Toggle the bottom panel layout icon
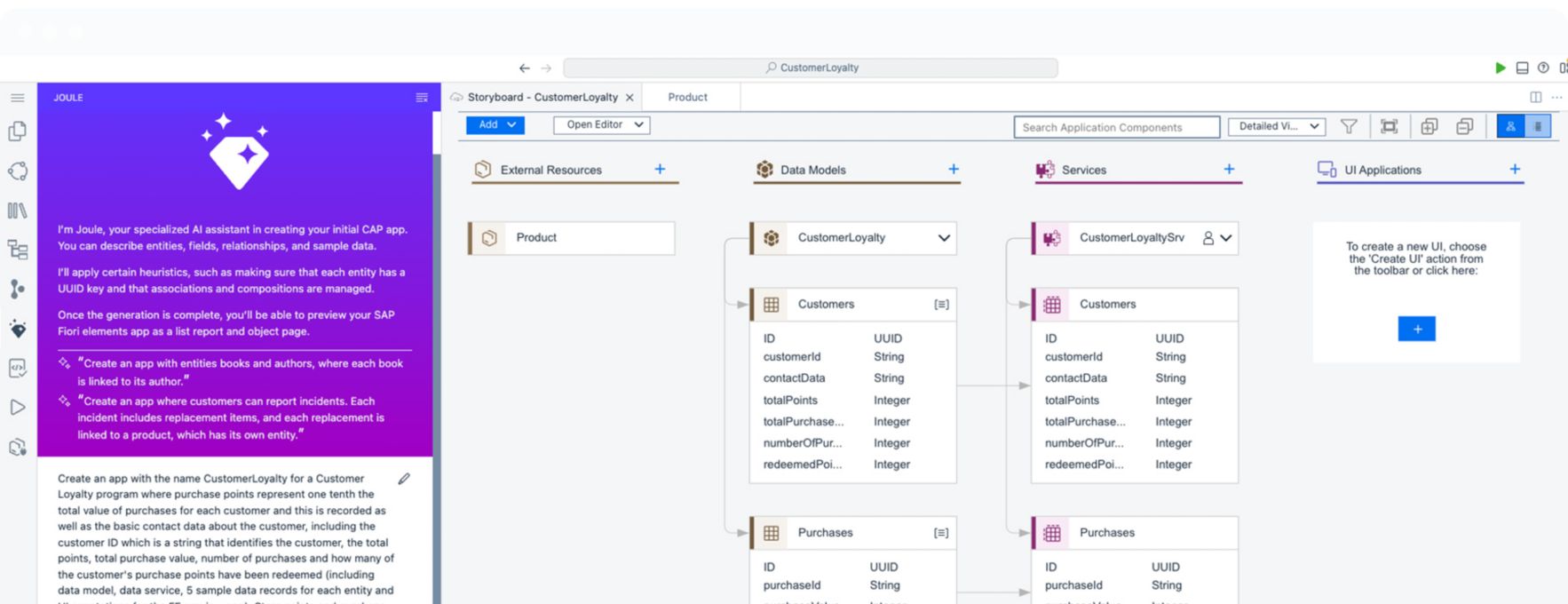The image size is (1568, 604). [1522, 68]
